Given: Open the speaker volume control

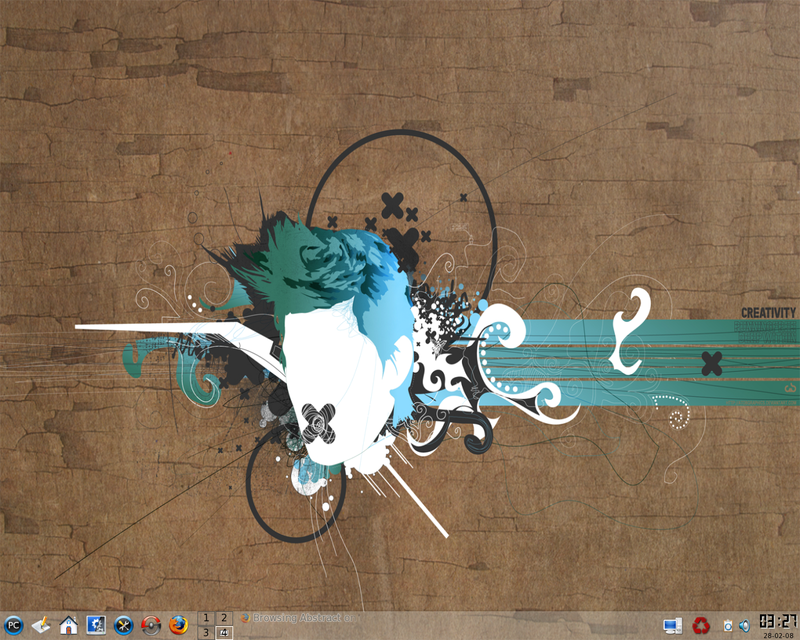Looking at the screenshot, I should (744, 625).
